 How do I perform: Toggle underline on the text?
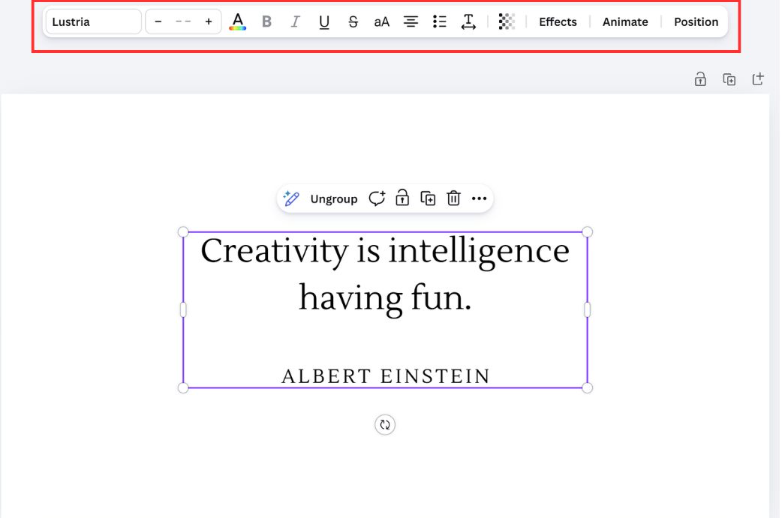[324, 22]
